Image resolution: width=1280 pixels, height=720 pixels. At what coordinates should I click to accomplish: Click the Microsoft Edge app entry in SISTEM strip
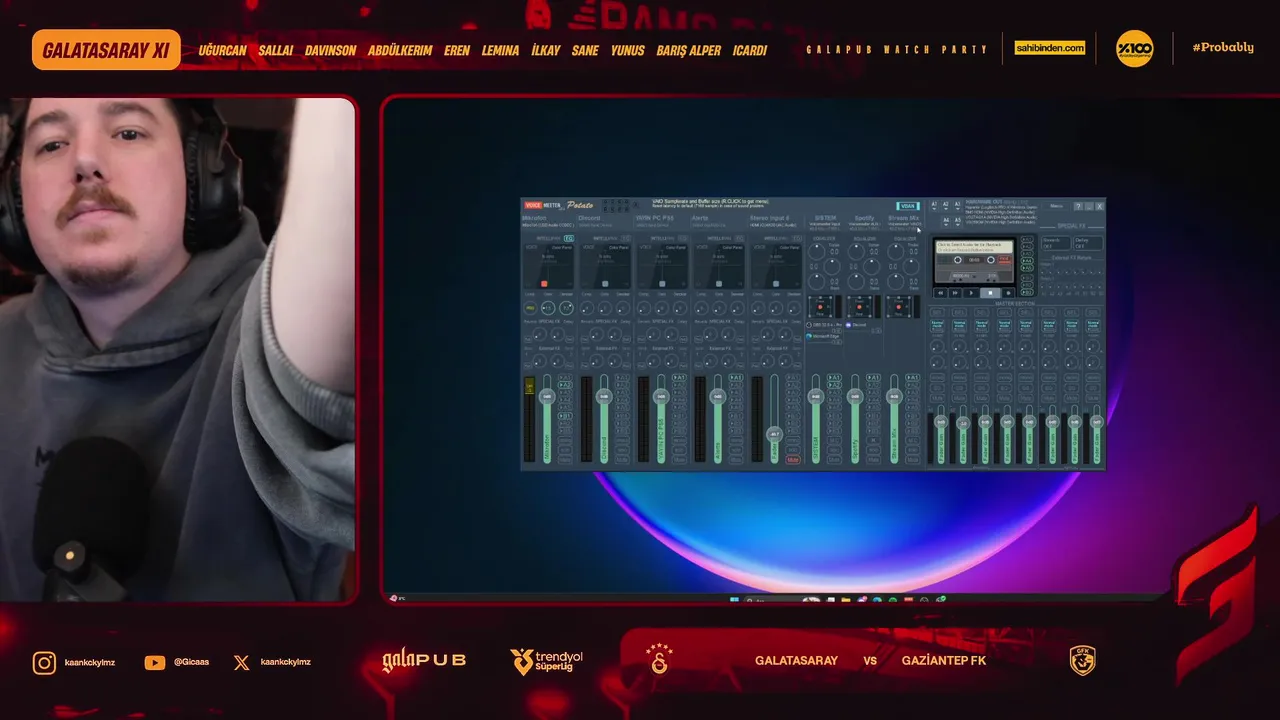(825, 336)
